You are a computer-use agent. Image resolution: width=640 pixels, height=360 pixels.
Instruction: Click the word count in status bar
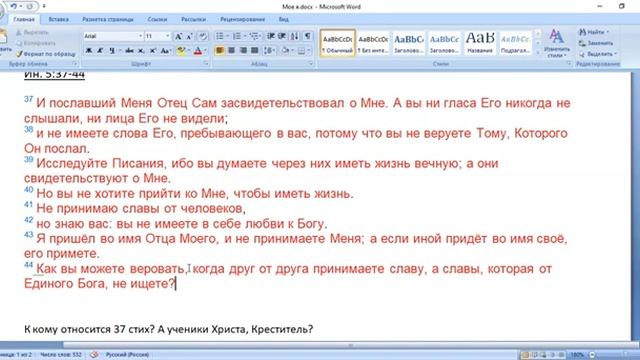(61, 355)
